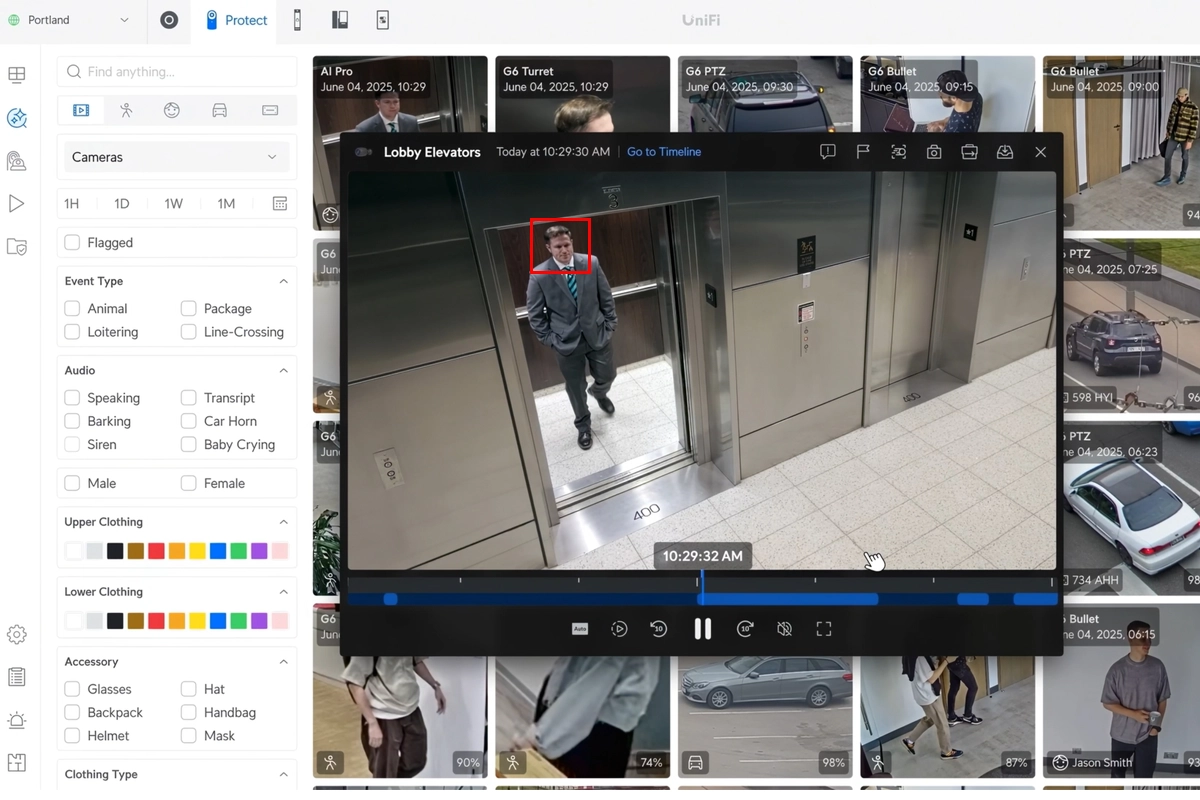The height and width of the screenshot is (800, 1200).
Task: Skip forward 10 seconds in the video
Action: tap(745, 629)
